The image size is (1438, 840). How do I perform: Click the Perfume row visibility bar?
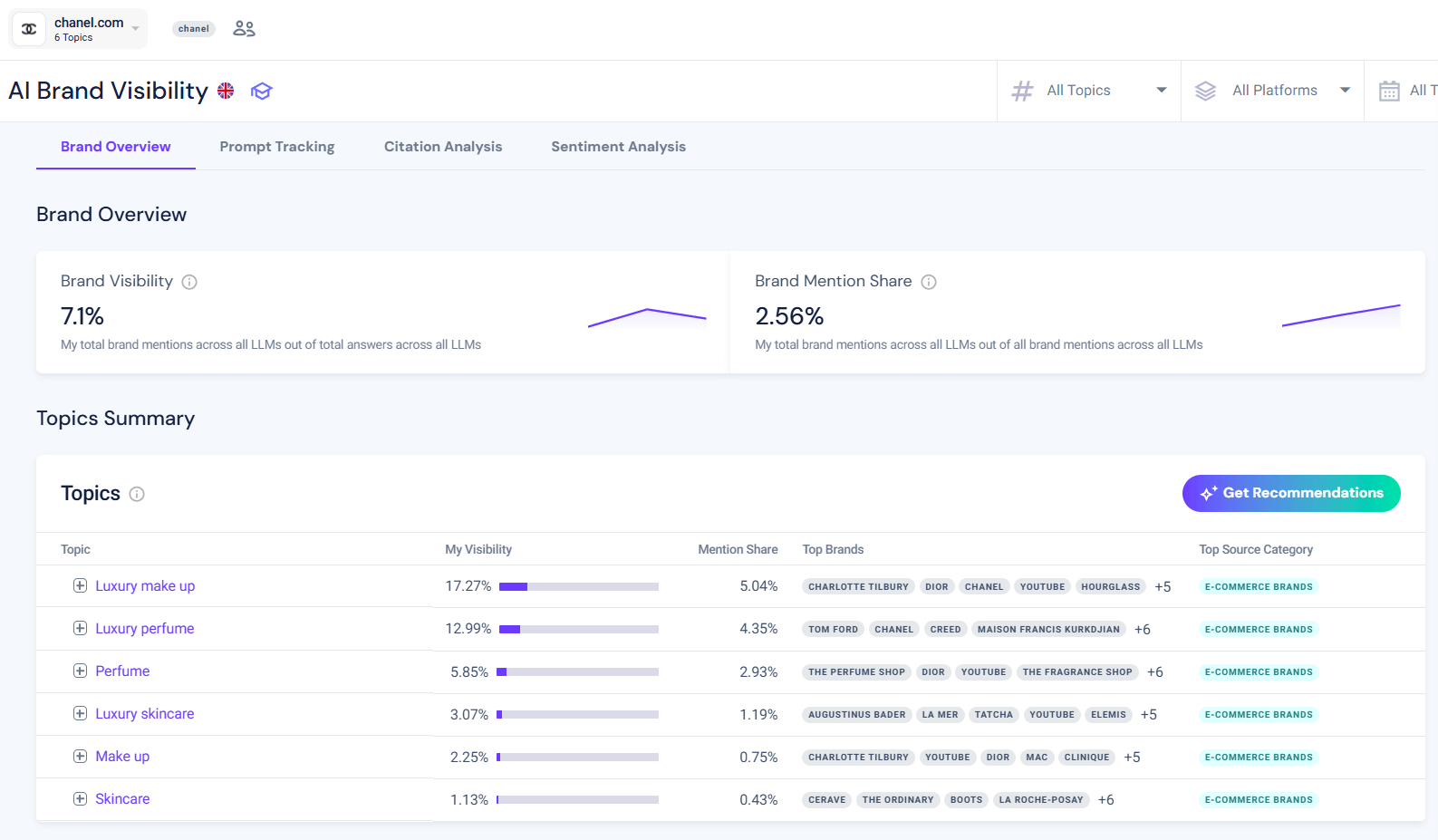click(578, 671)
